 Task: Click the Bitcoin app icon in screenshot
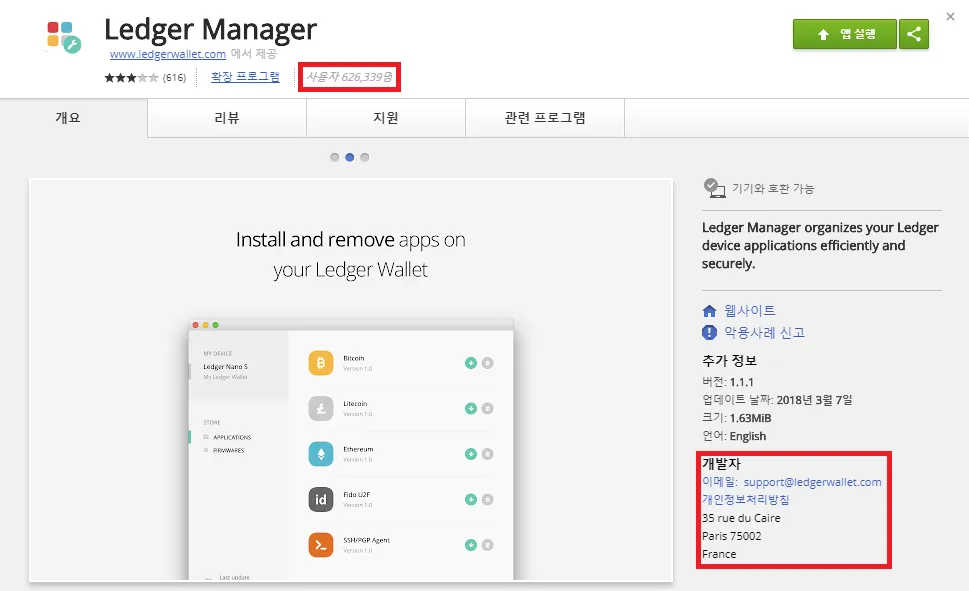(x=321, y=363)
